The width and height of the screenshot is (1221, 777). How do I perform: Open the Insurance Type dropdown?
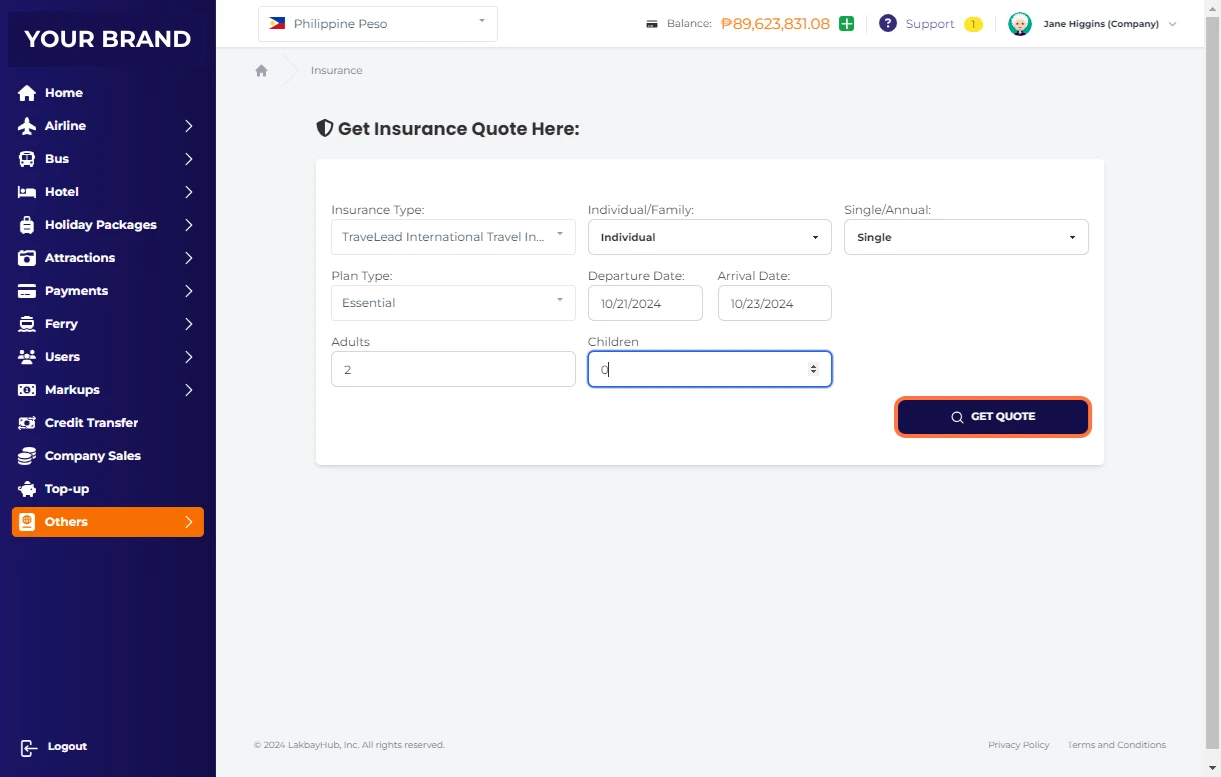[453, 237]
